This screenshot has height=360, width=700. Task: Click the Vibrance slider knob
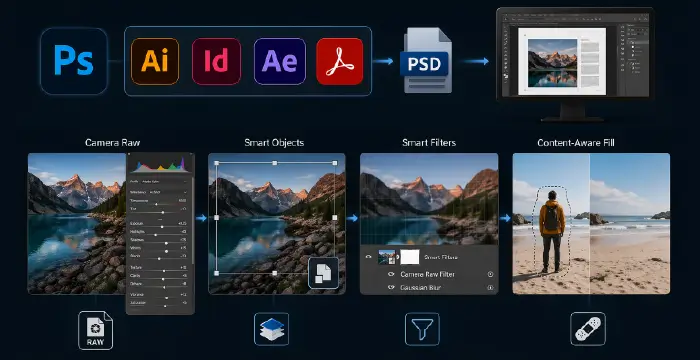167,298
